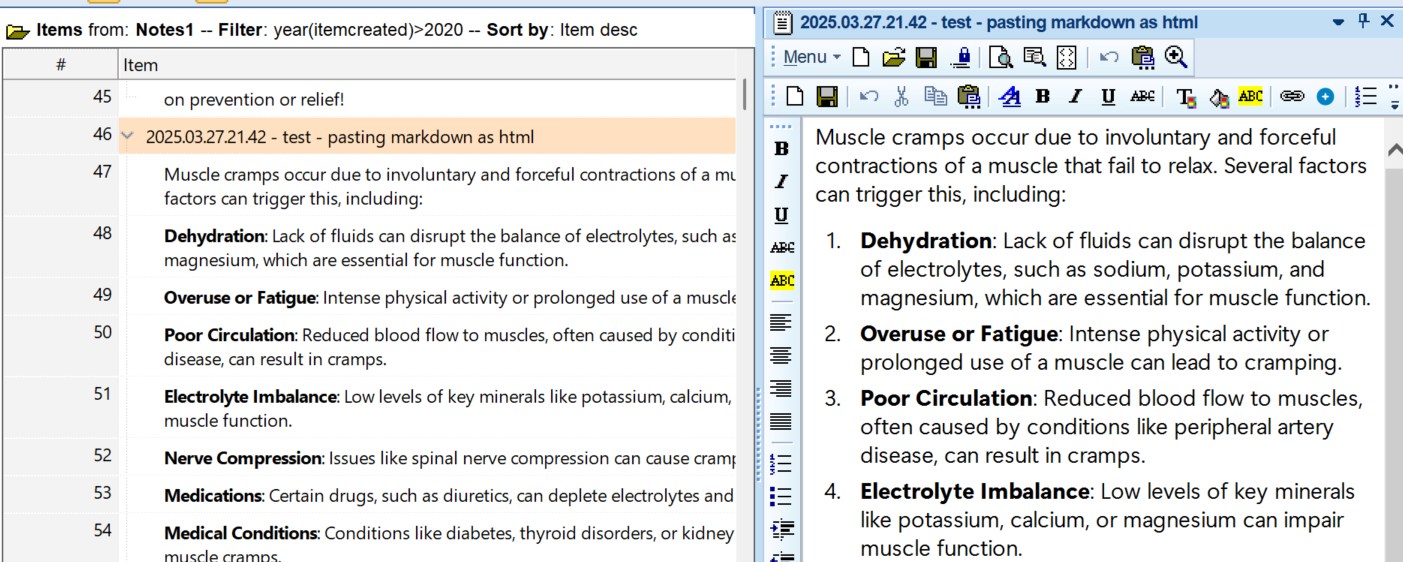The image size is (1403, 562).
Task: Click the Cut scissors icon
Action: point(901,96)
